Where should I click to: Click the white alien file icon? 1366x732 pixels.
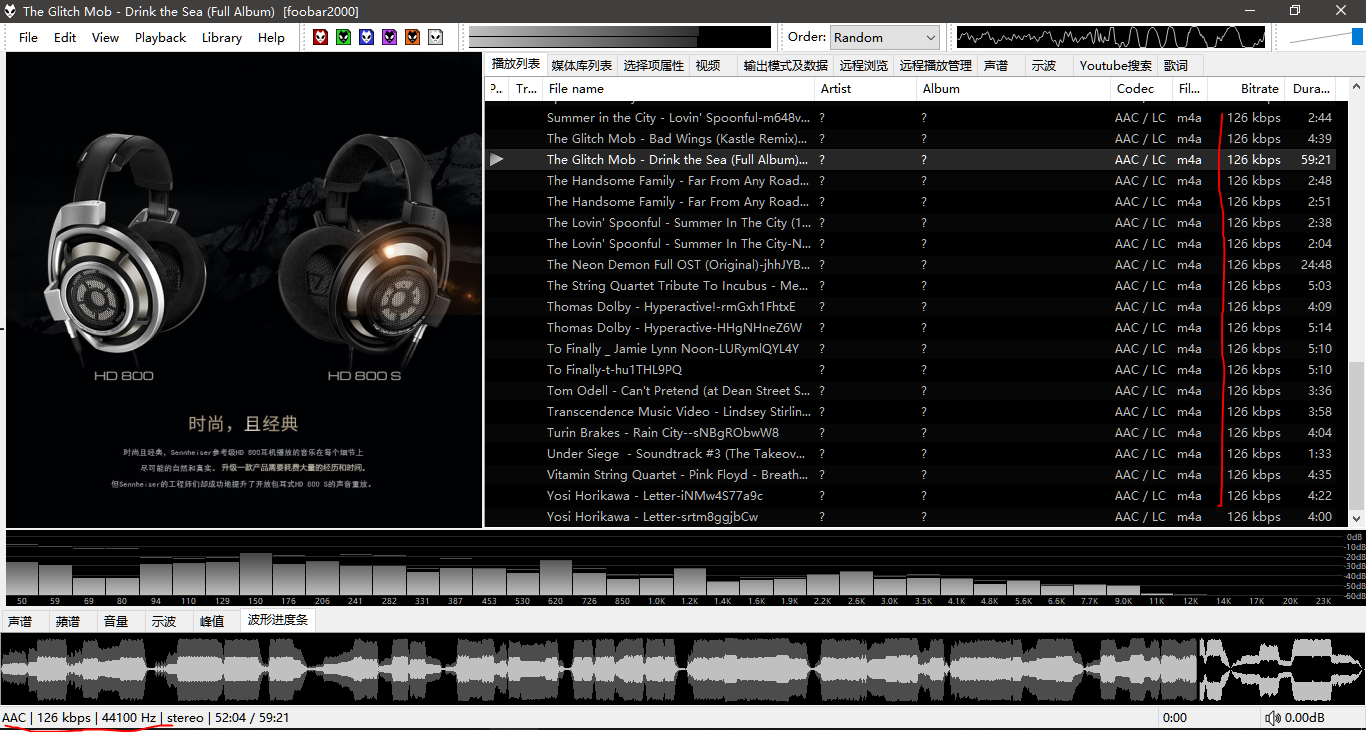[435, 37]
